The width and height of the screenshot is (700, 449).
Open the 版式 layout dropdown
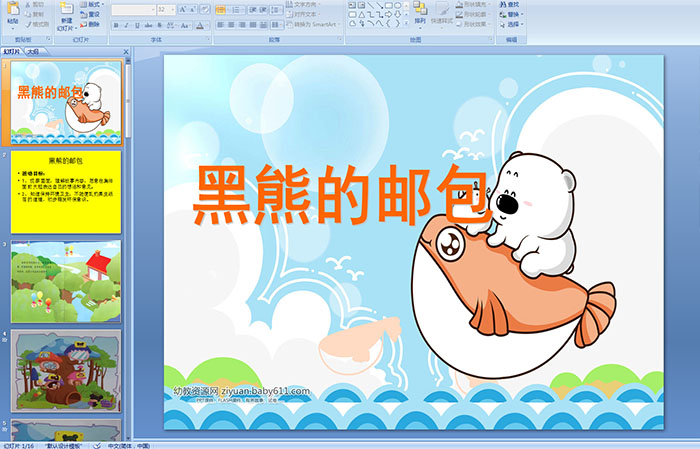click(x=92, y=4)
